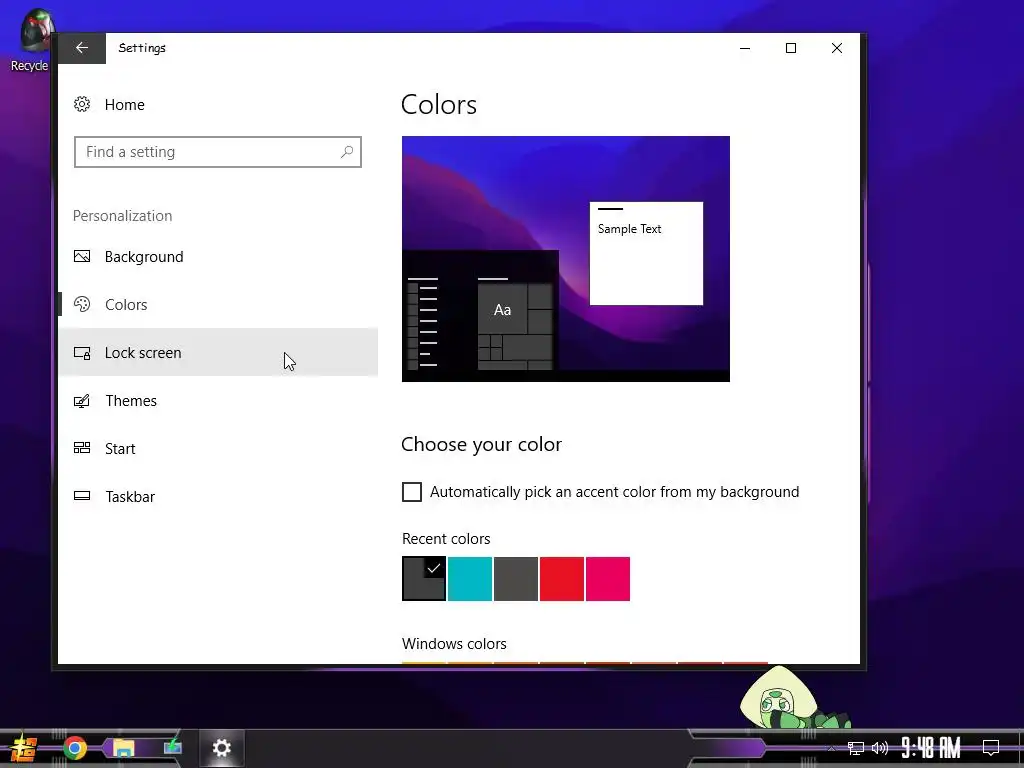
Task: Show hidden tray icons chevron
Action: (831, 748)
